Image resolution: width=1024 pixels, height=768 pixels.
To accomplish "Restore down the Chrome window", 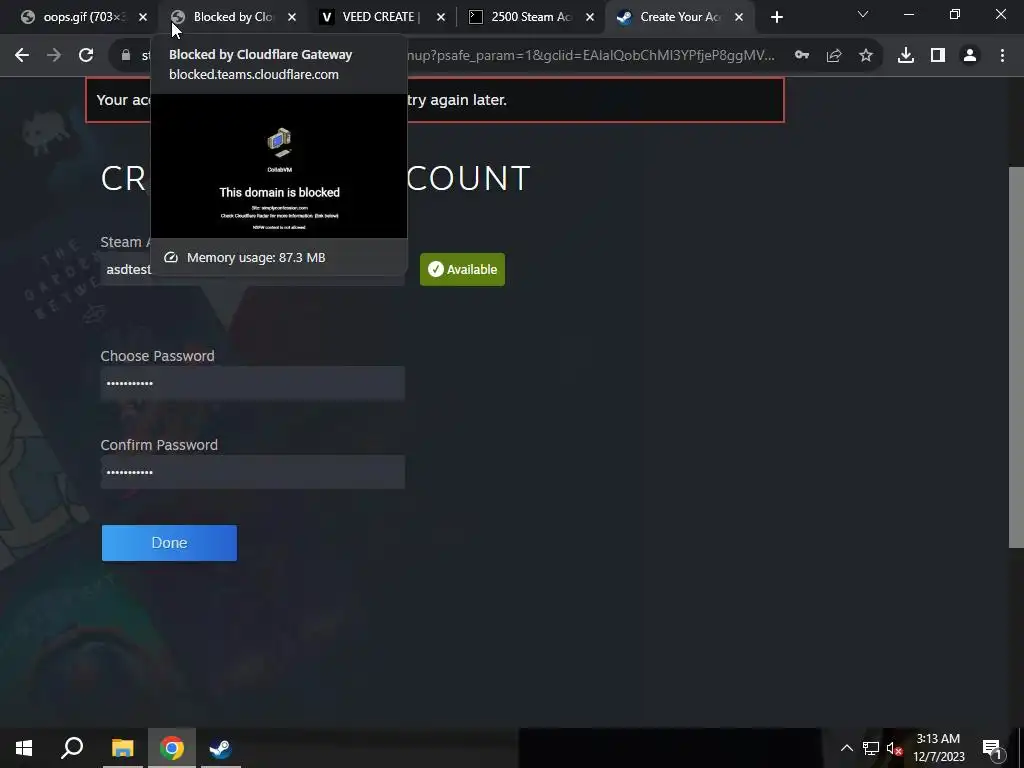I will point(955,14).
